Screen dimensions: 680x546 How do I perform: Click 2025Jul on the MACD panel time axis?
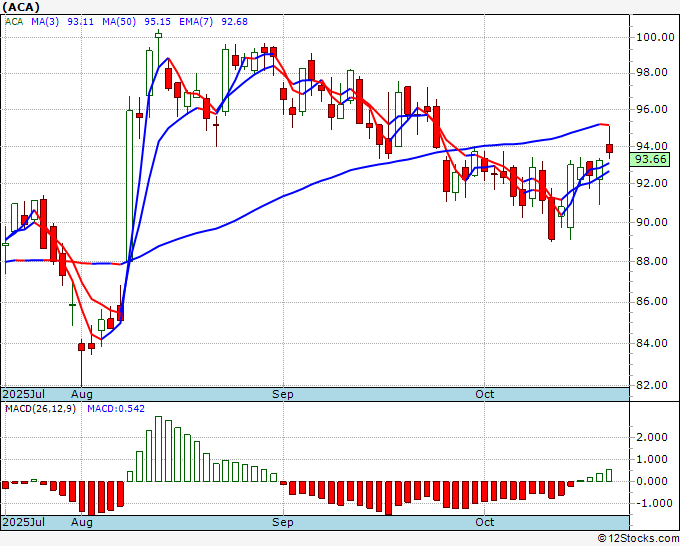click(x=23, y=522)
